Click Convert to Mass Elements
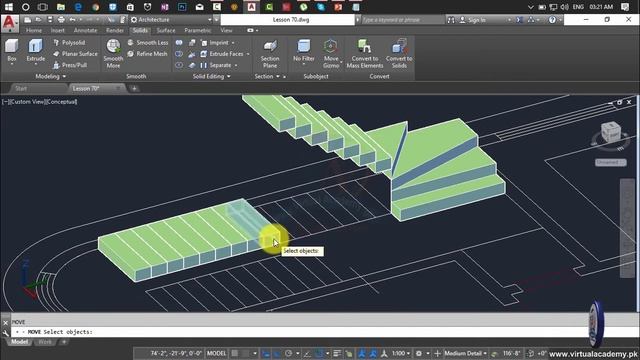This screenshot has height=360, width=640. [x=365, y=53]
